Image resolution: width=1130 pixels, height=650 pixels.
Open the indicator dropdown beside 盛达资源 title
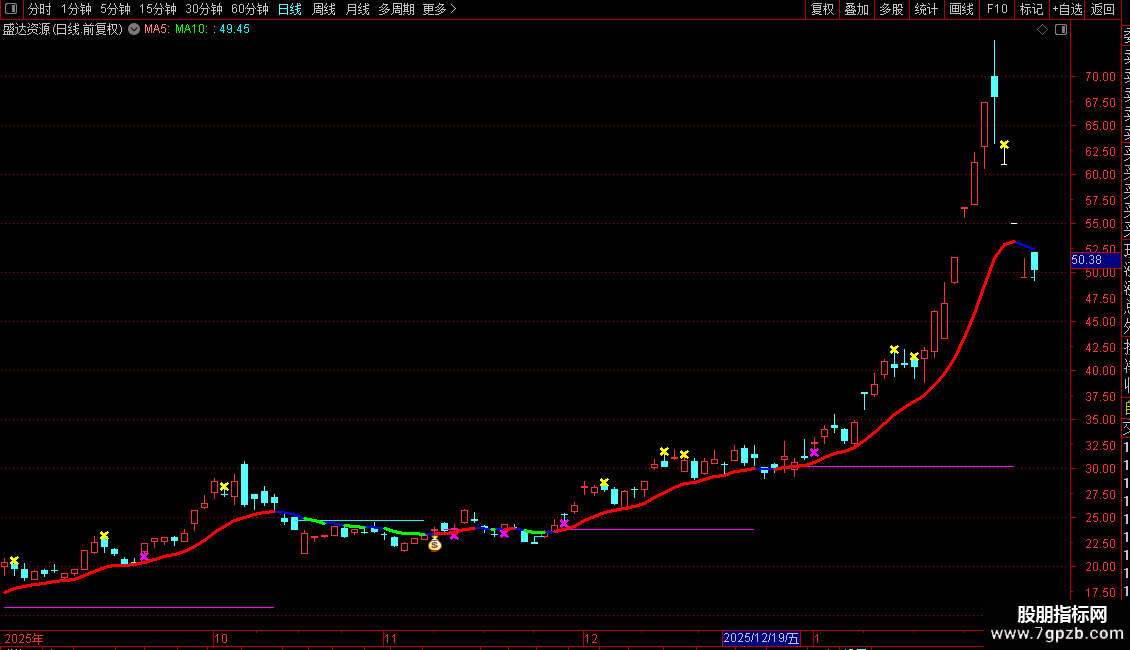pyautogui.click(x=134, y=29)
